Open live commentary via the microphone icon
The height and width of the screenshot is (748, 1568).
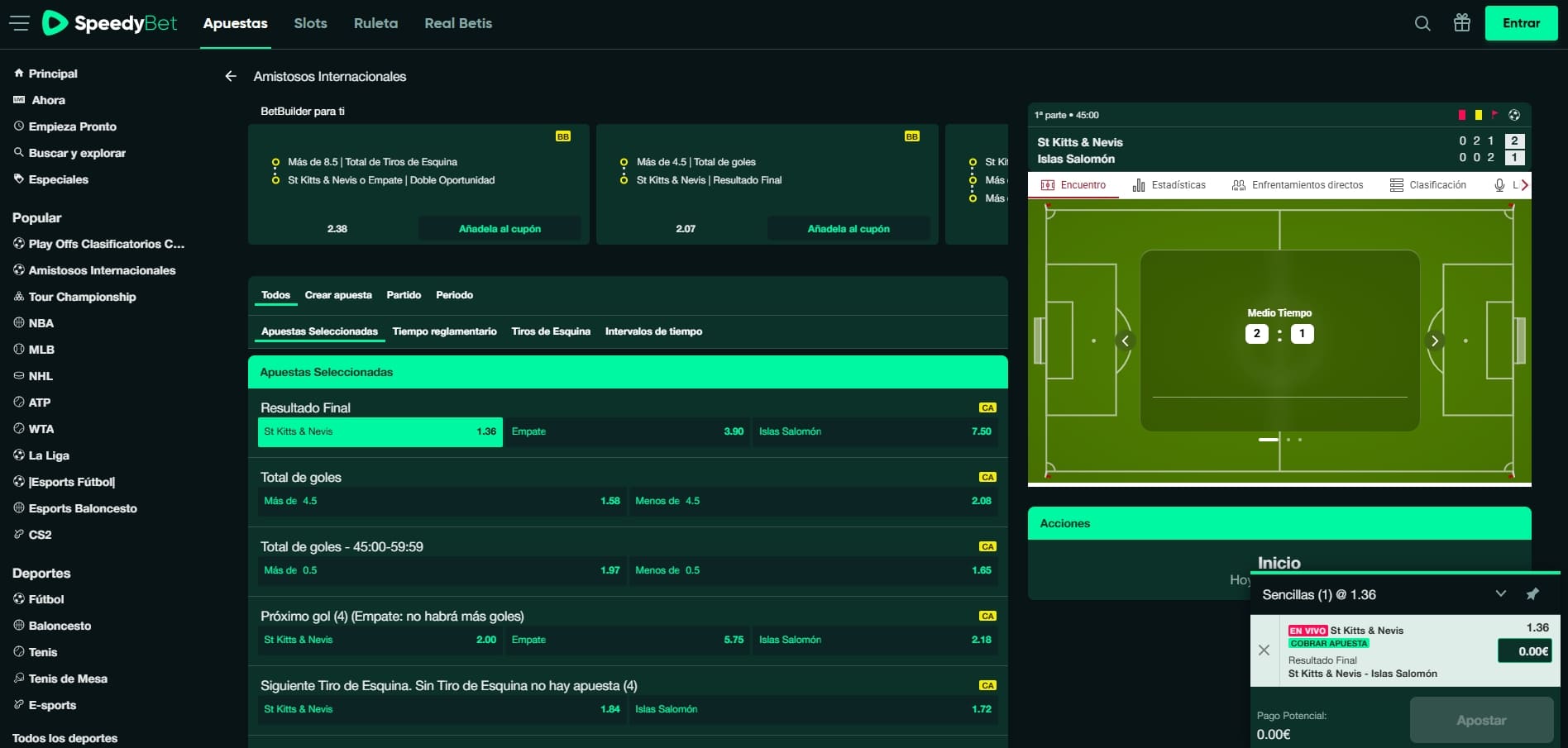(x=1498, y=184)
